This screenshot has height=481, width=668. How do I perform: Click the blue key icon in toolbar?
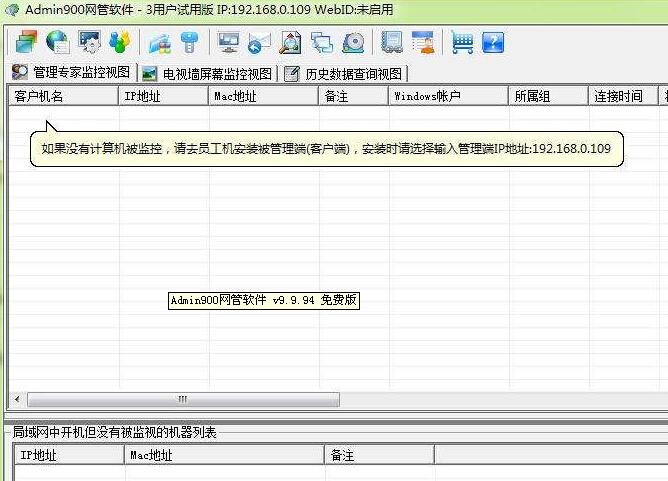[x=190, y=42]
